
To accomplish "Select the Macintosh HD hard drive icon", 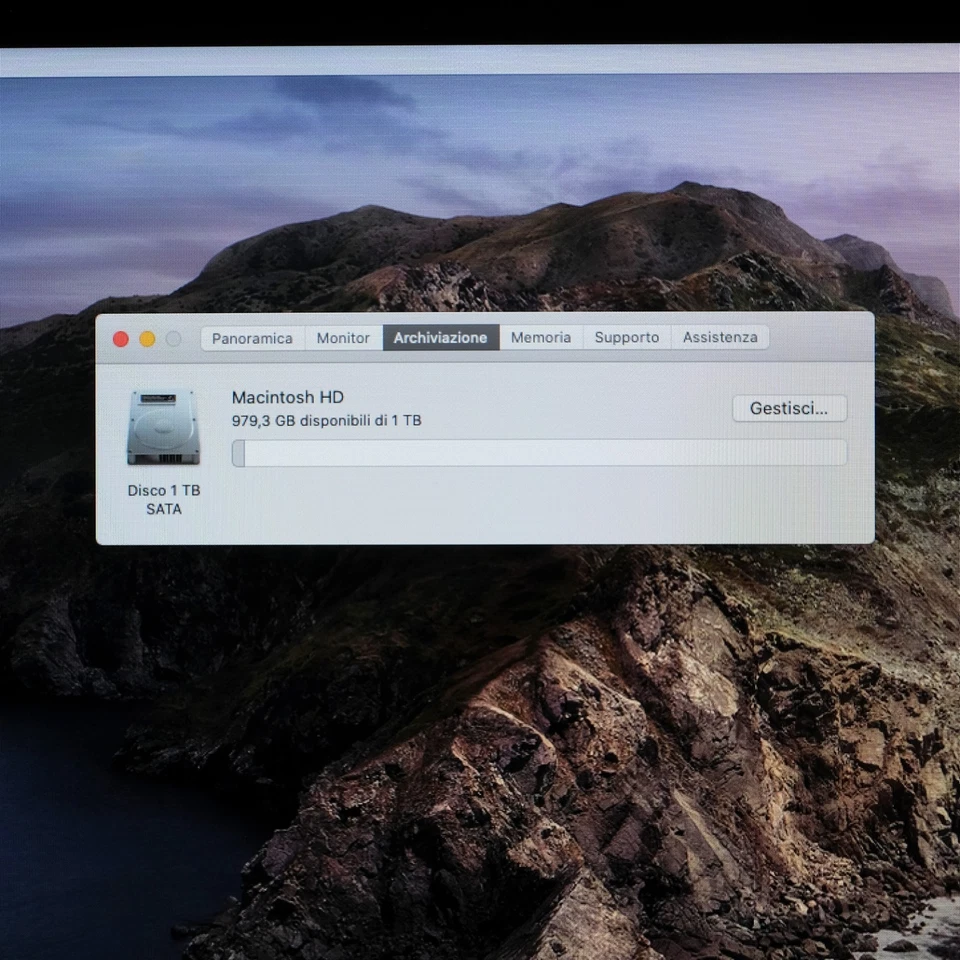I will coord(162,430).
